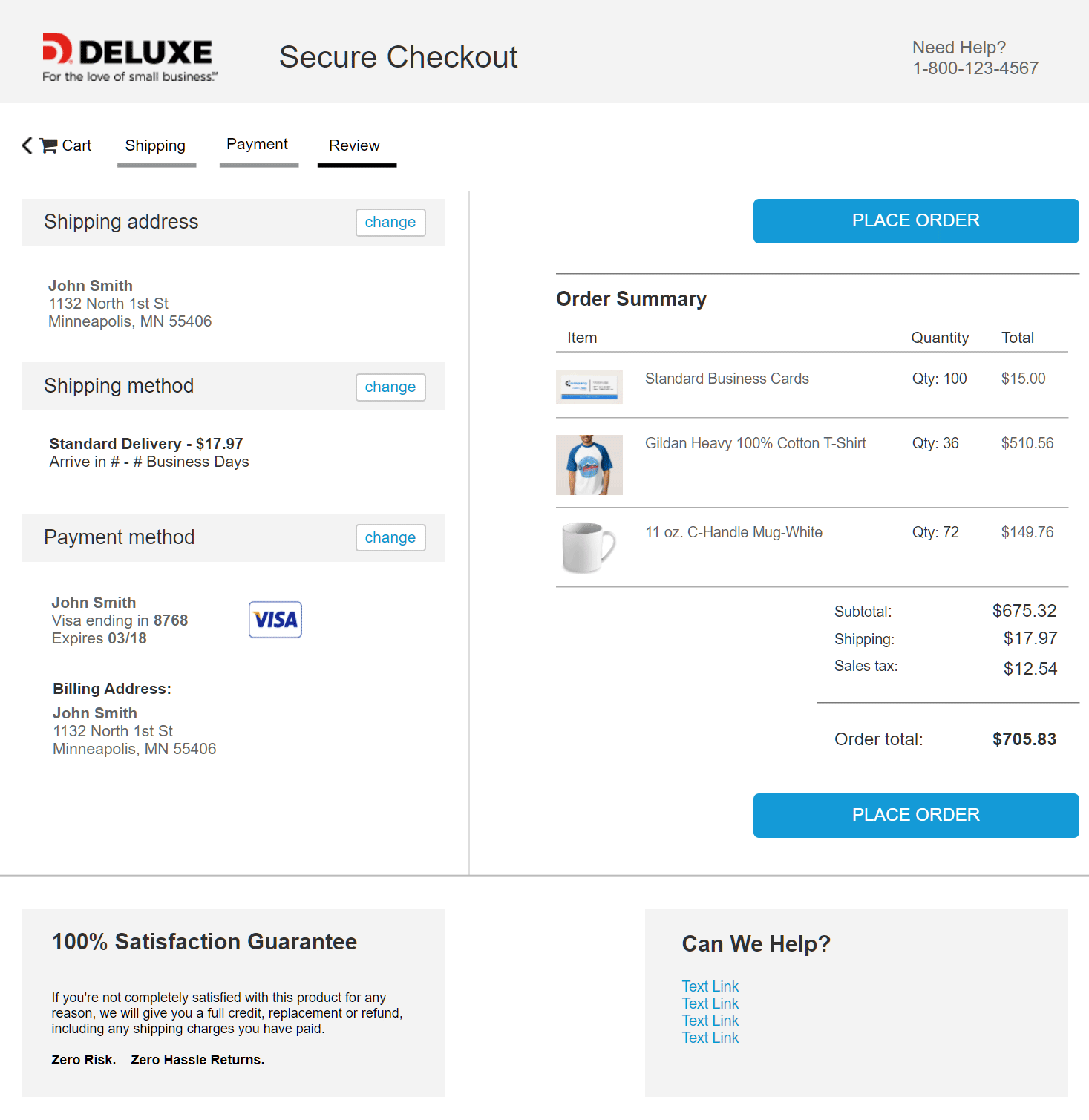Click the last Text Link under Can We Help

[x=710, y=1038]
